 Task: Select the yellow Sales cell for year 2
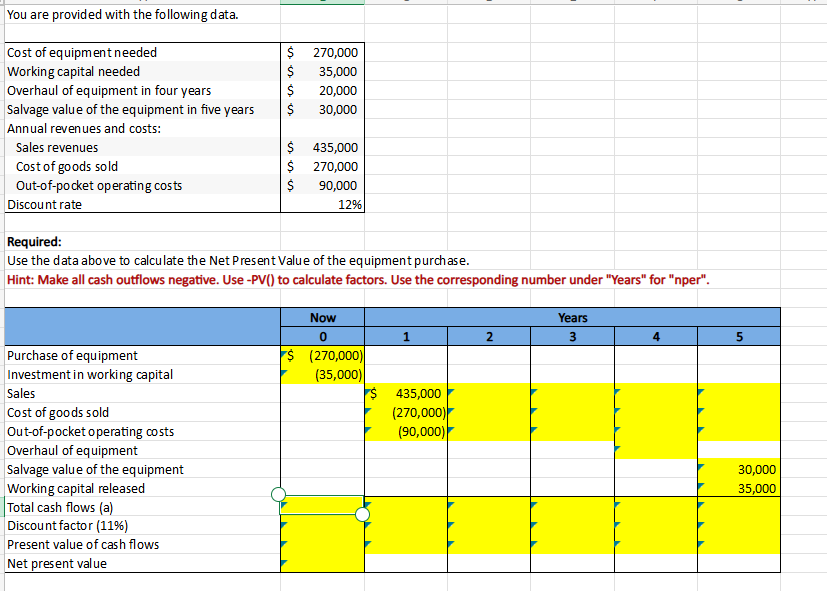click(x=489, y=394)
